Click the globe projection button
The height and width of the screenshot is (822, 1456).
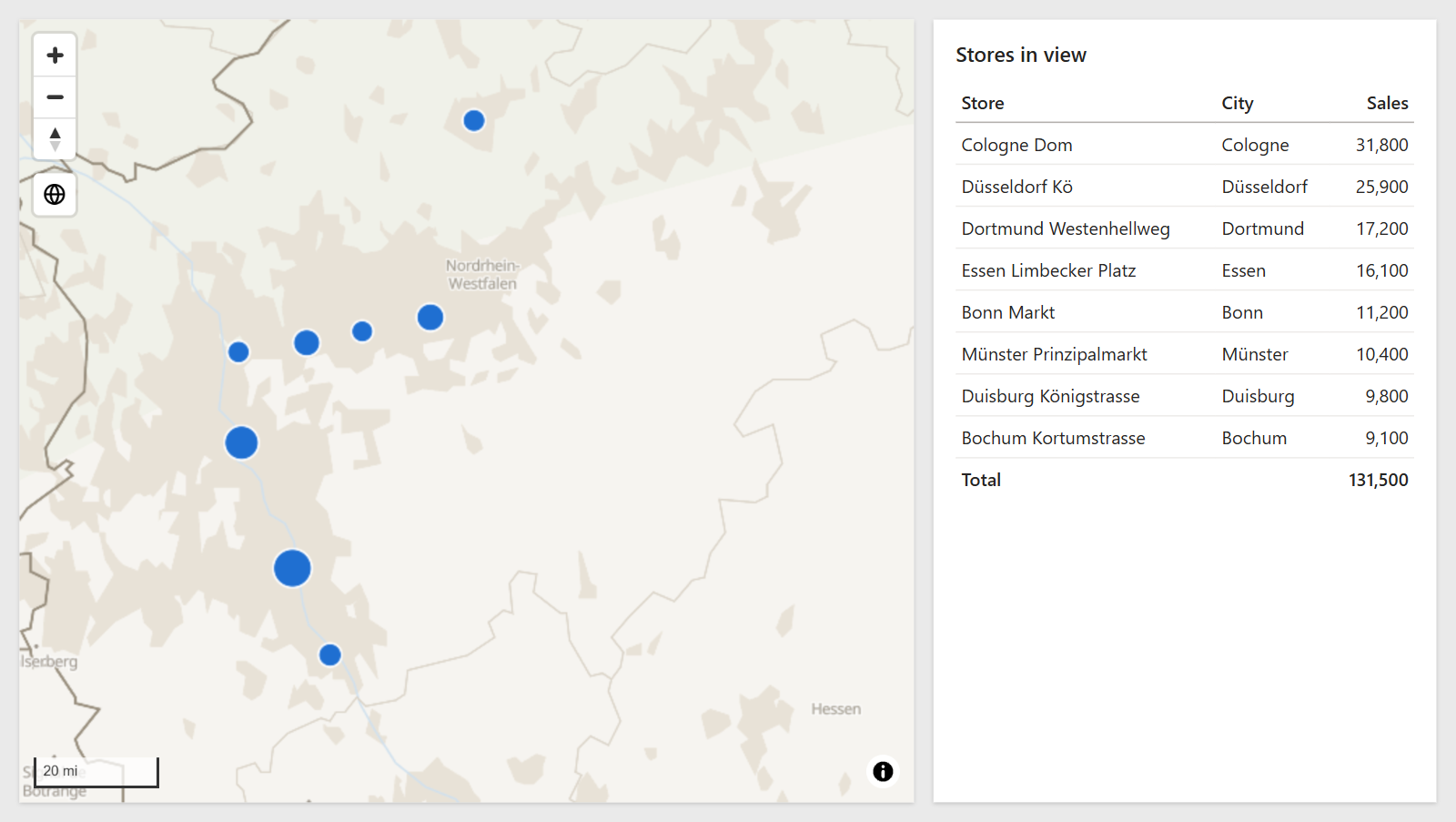(55, 195)
